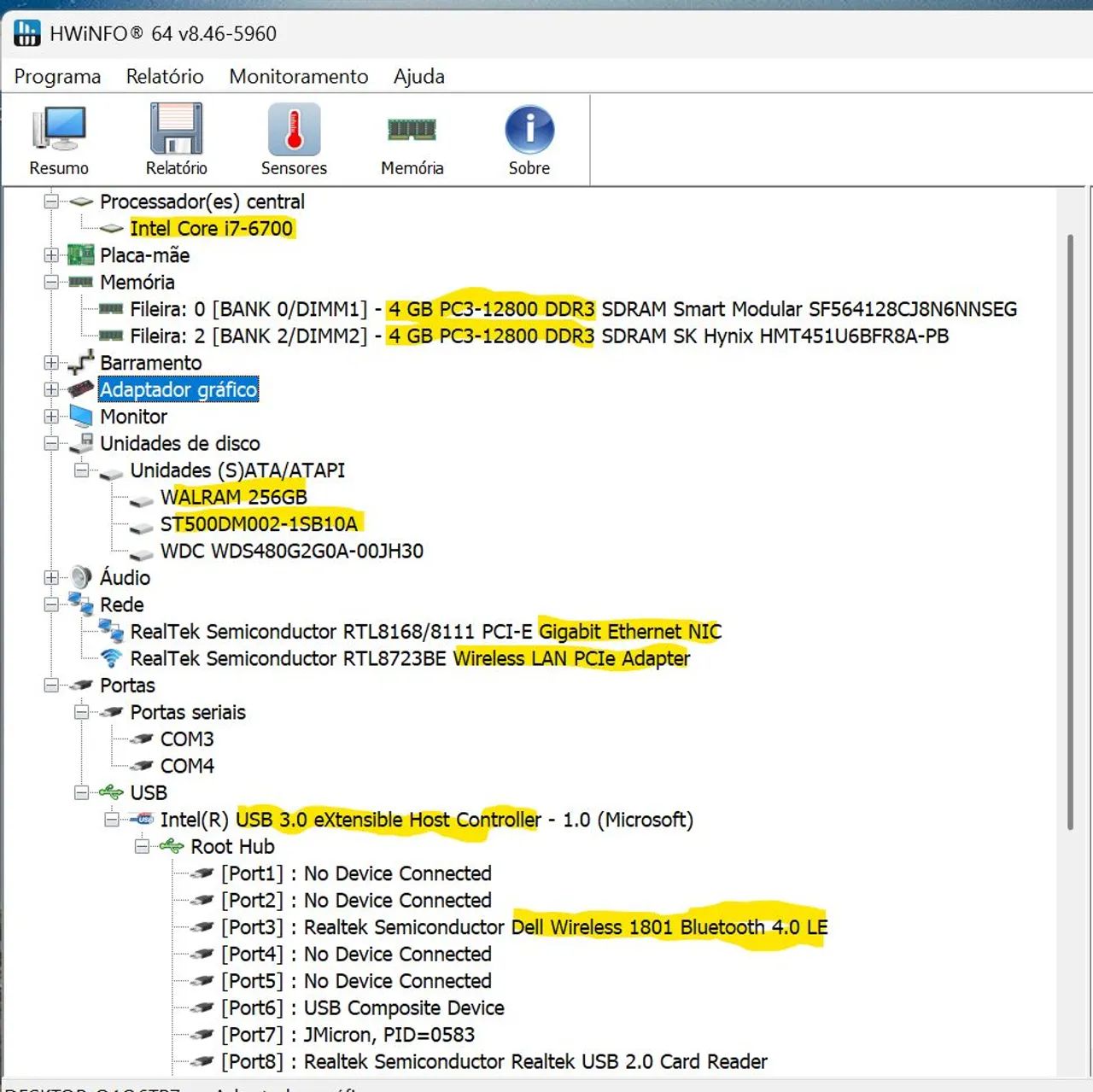Image resolution: width=1093 pixels, height=1092 pixels.
Task: Select the COM4 serial port entry
Action: [x=187, y=765]
